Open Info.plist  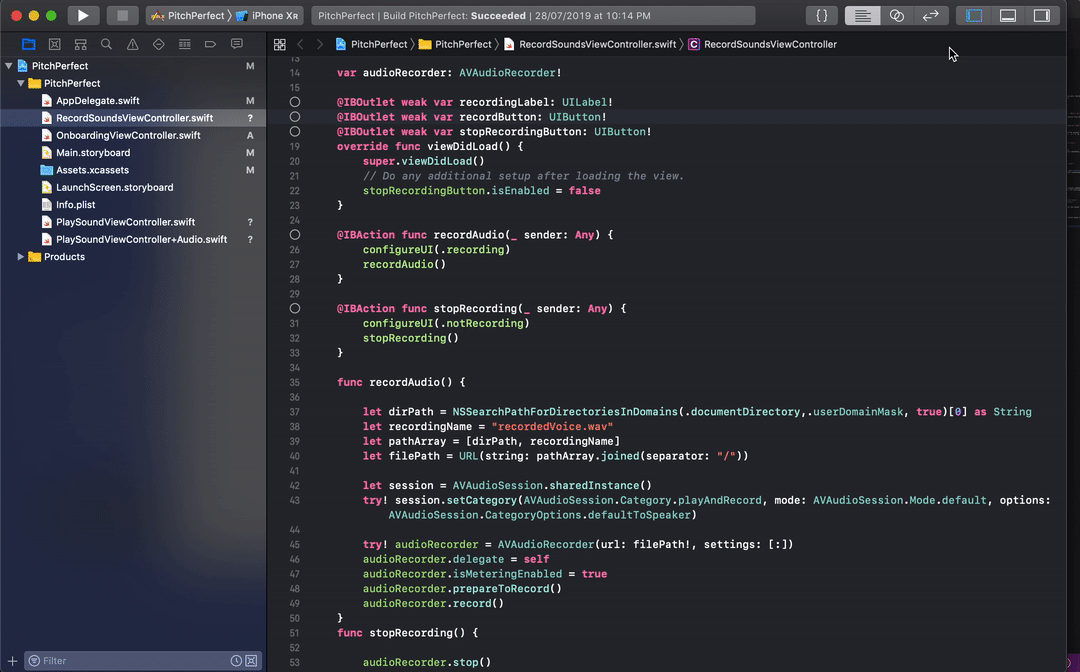(x=76, y=204)
